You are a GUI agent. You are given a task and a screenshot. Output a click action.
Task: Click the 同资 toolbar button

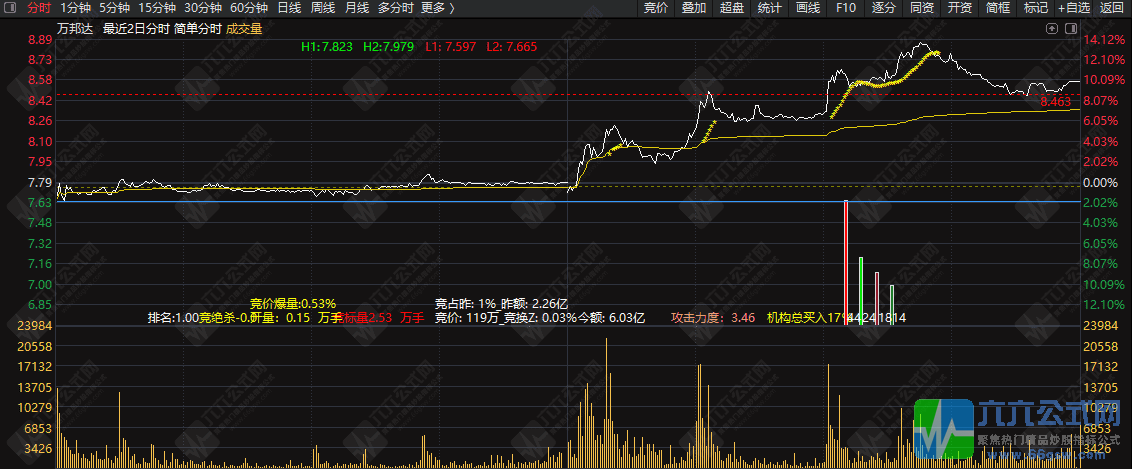pyautogui.click(x=921, y=9)
